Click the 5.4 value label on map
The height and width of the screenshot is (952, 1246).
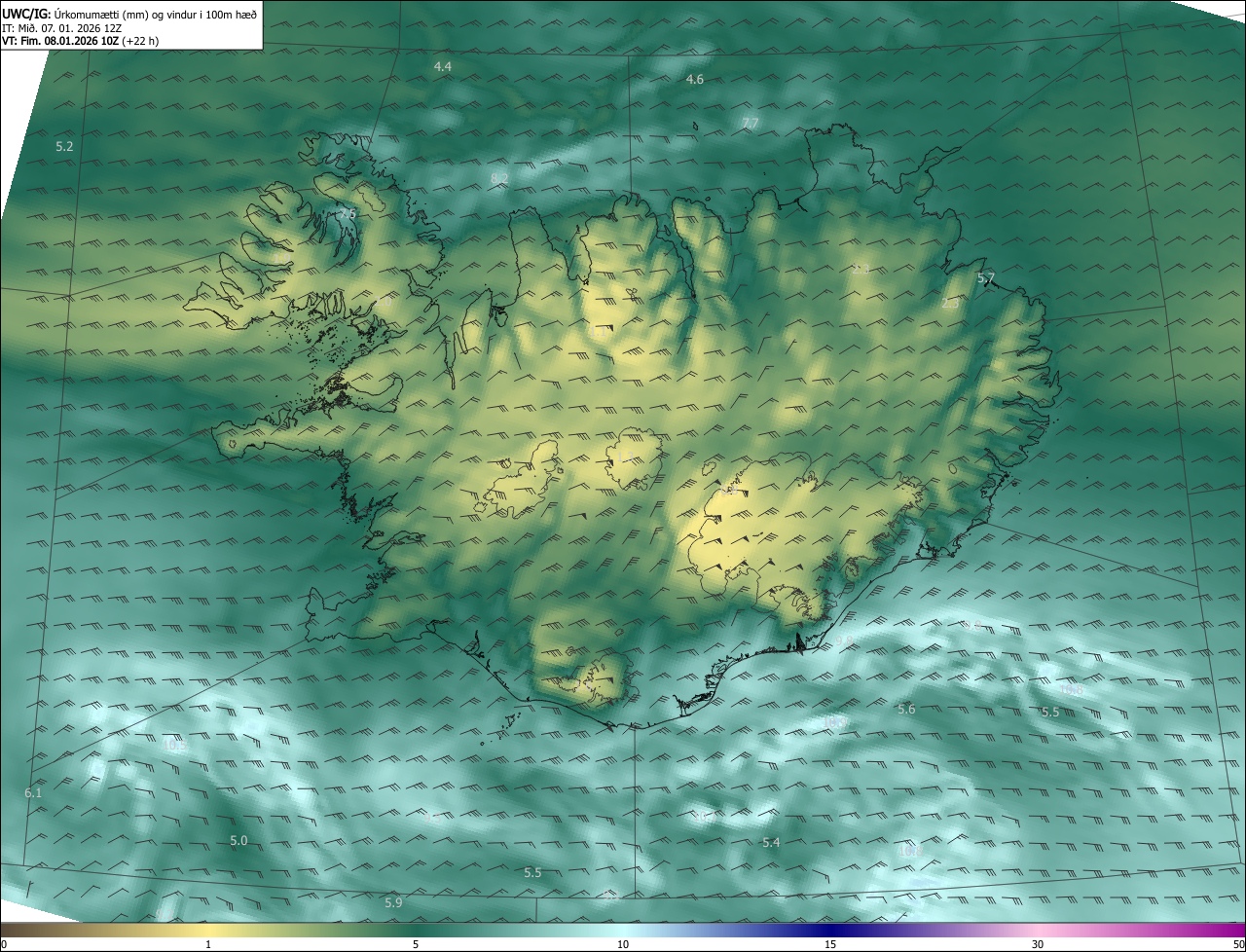[x=771, y=842]
